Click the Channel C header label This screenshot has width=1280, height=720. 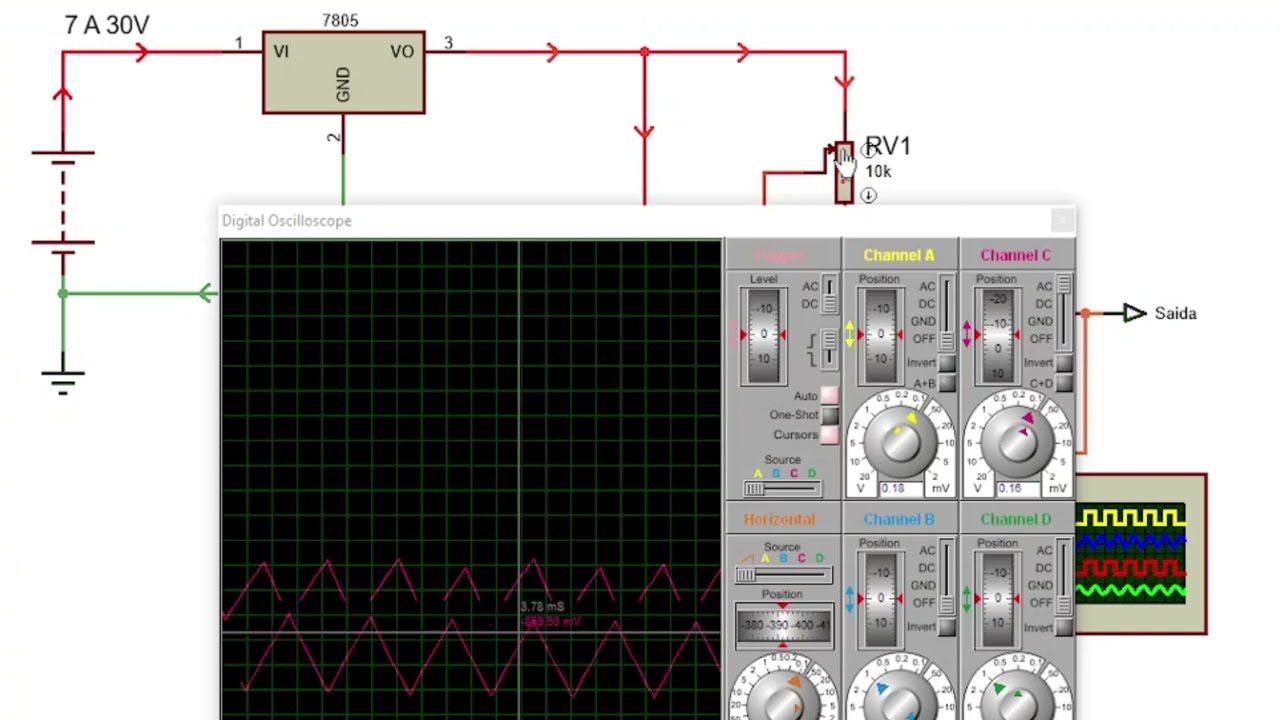[1016, 256]
